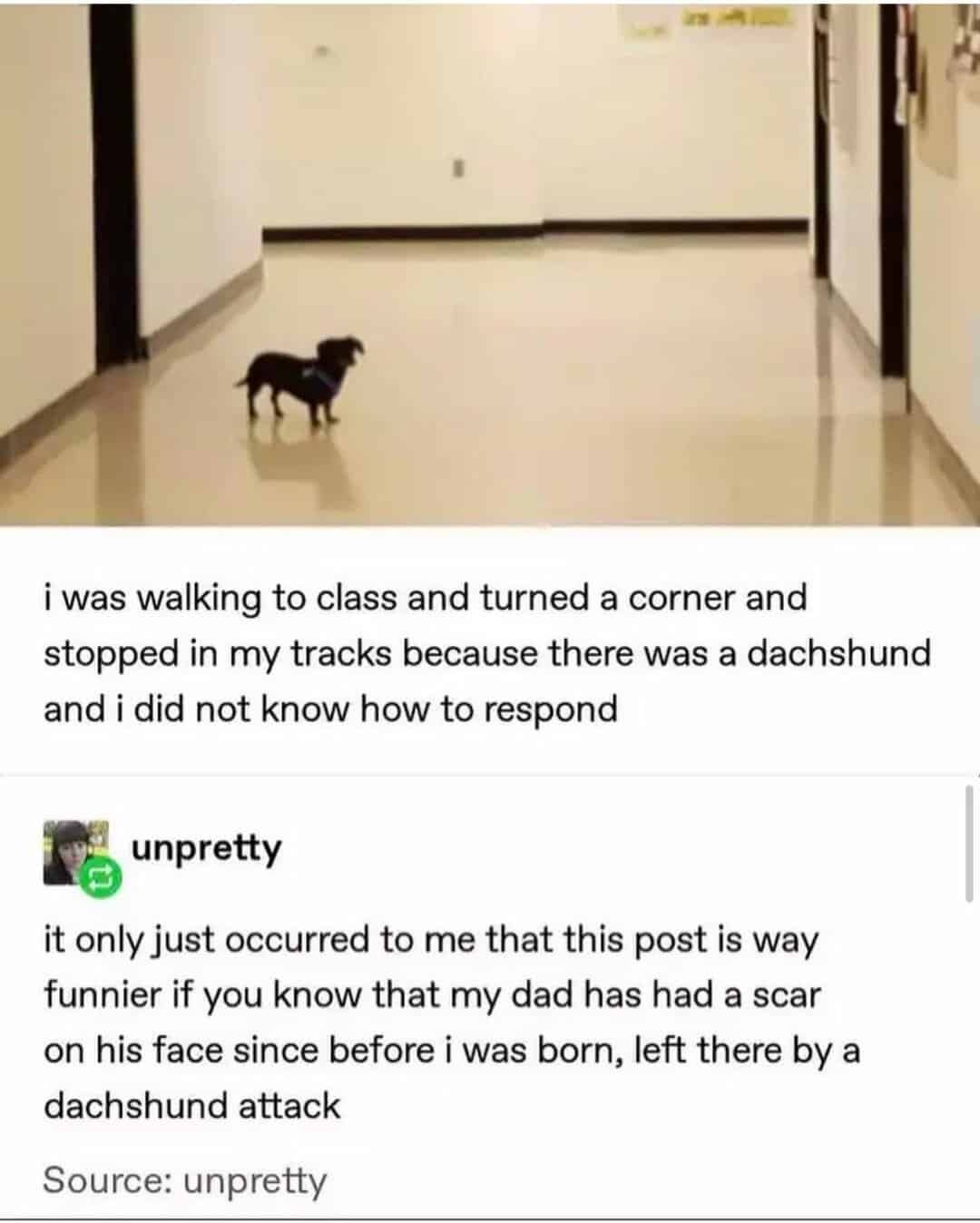Click the black dachshund in the photo

point(302,378)
